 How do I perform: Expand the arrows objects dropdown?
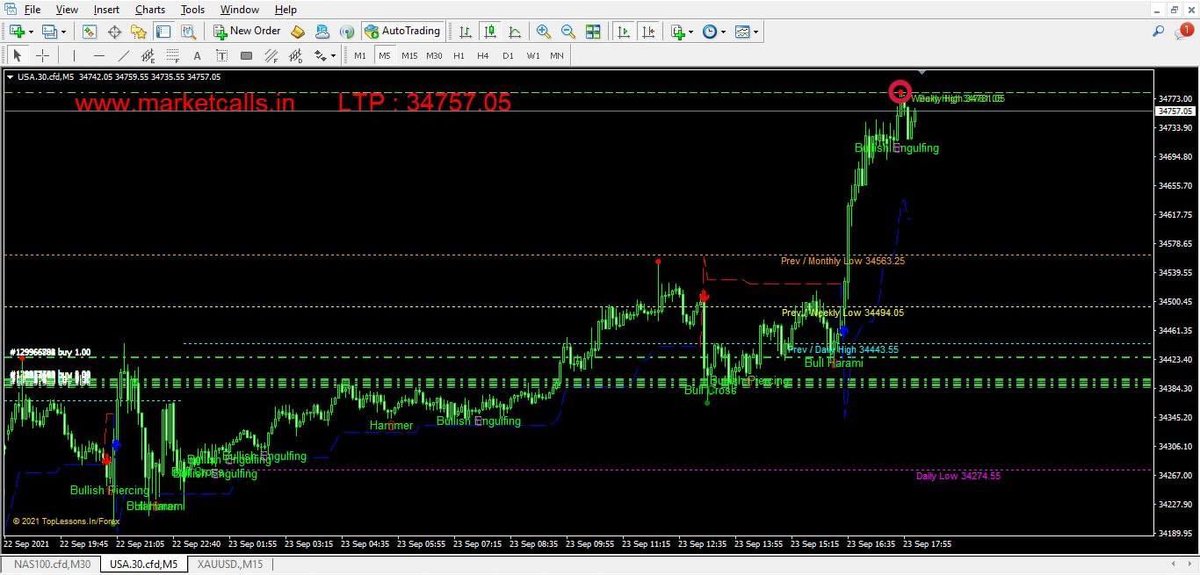click(x=333, y=56)
